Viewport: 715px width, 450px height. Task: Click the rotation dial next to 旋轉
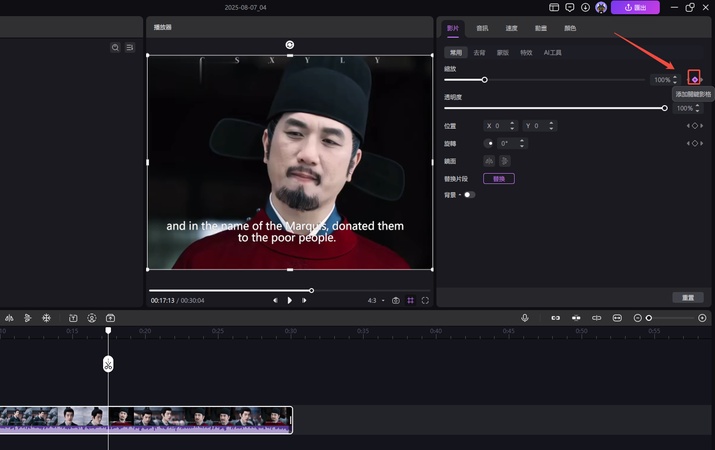coord(489,143)
